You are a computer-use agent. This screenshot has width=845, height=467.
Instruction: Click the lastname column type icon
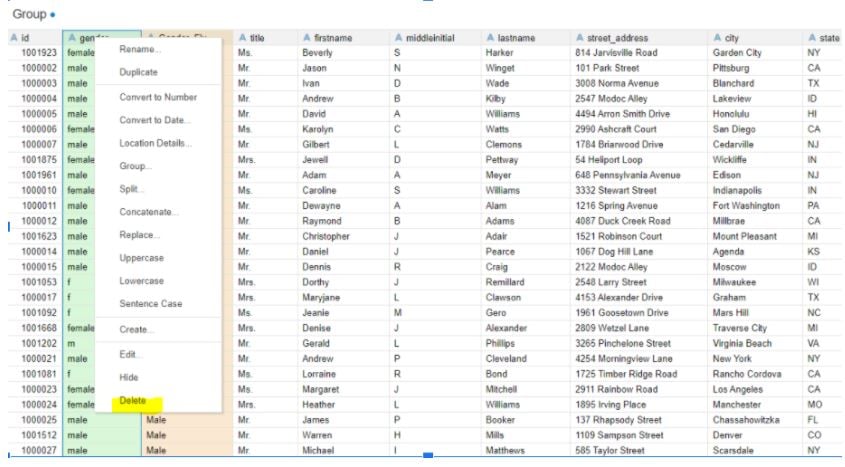490,38
